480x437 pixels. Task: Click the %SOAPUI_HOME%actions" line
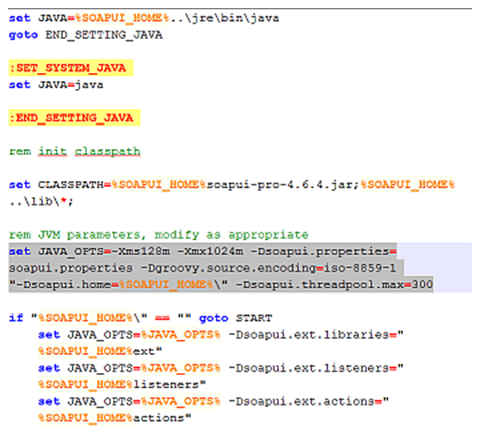pos(115,418)
